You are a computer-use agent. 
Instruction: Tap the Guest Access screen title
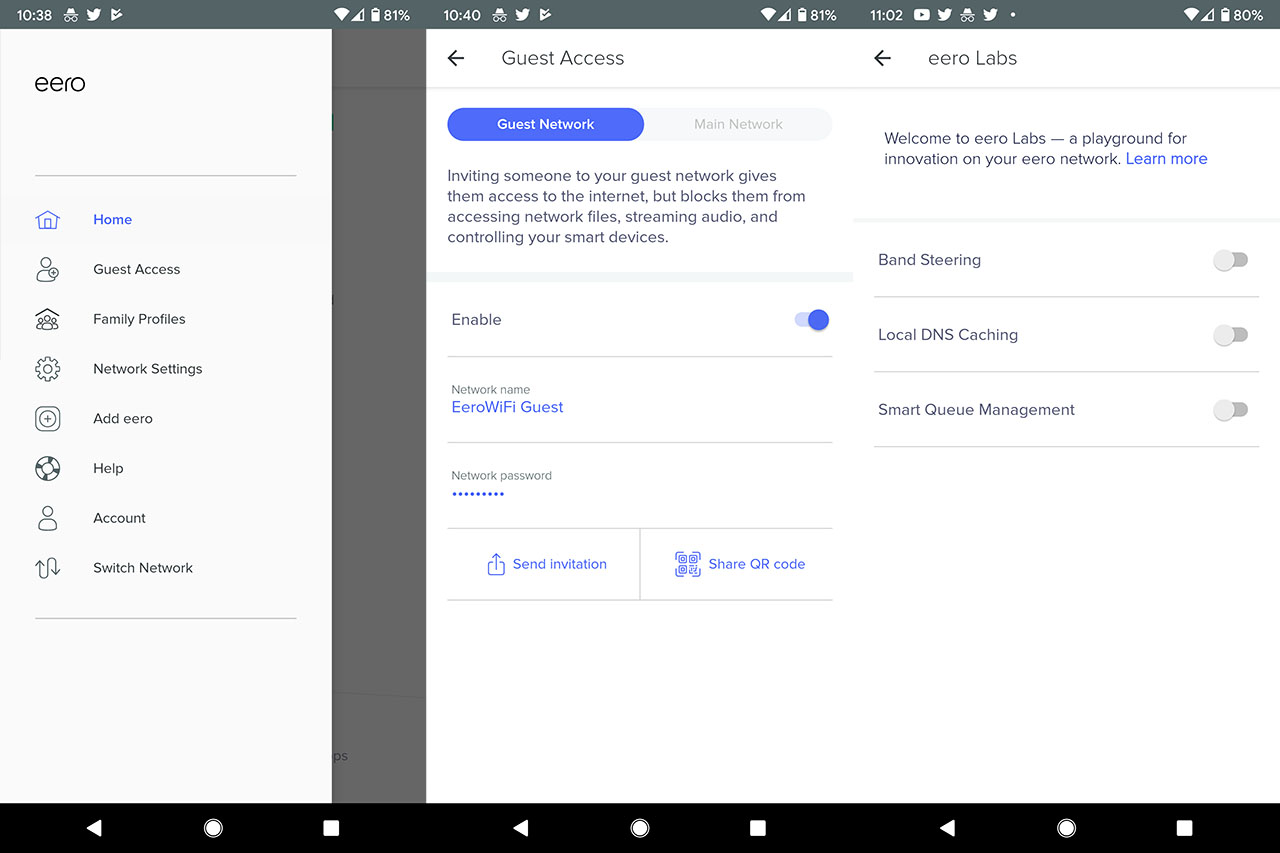pyautogui.click(x=563, y=58)
